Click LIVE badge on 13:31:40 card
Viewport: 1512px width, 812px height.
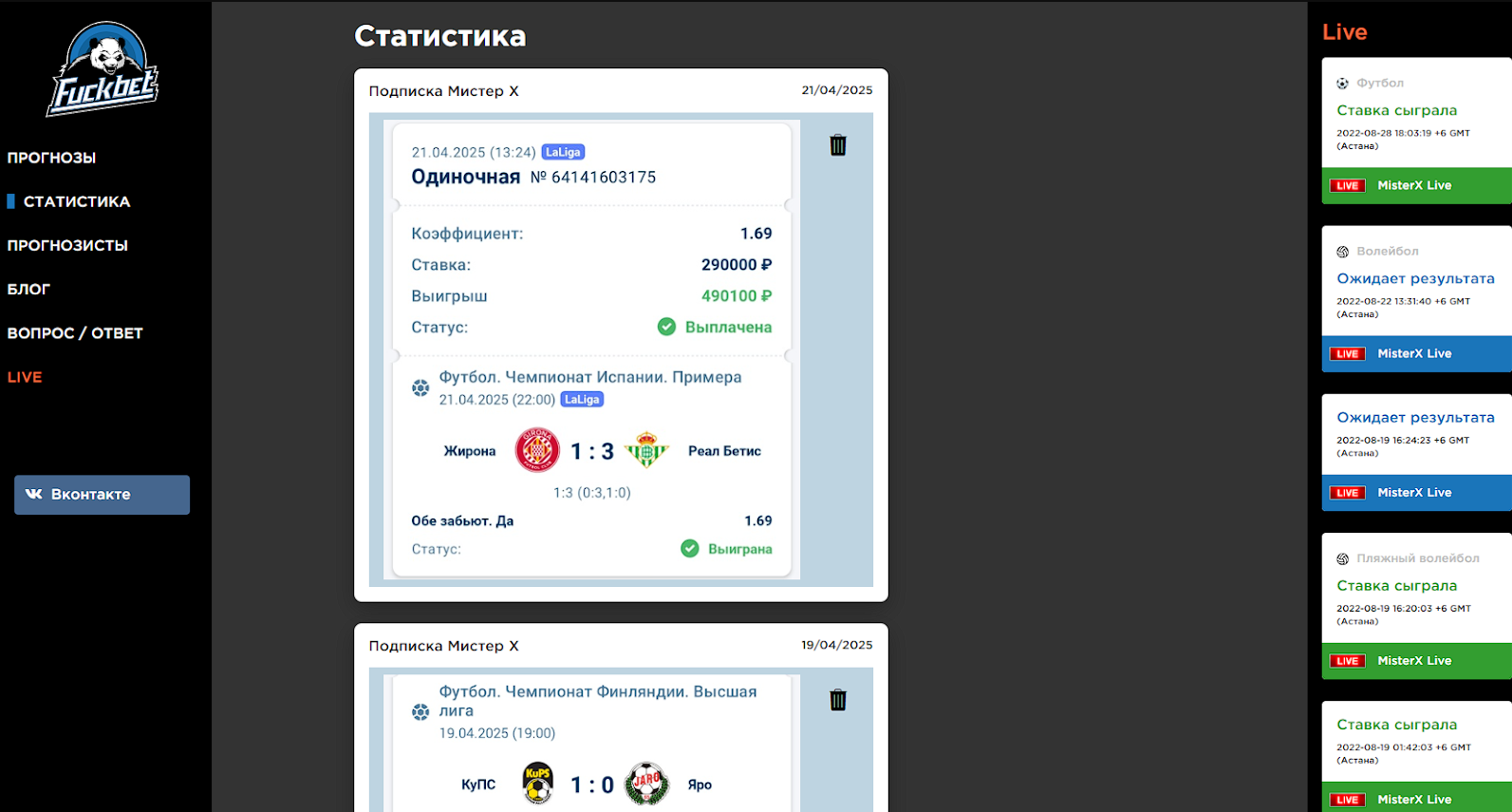[x=1348, y=354]
